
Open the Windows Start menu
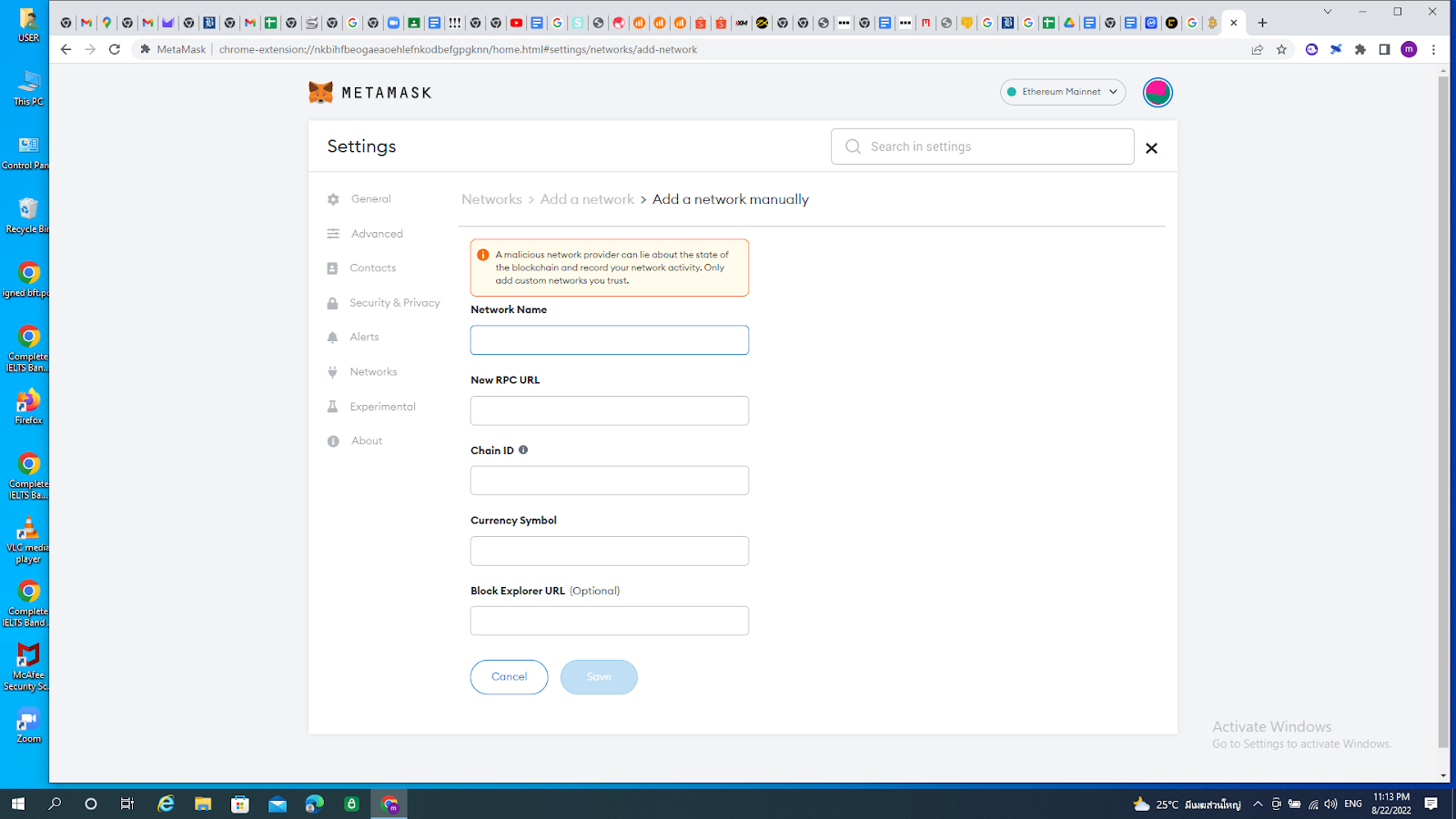(x=18, y=804)
